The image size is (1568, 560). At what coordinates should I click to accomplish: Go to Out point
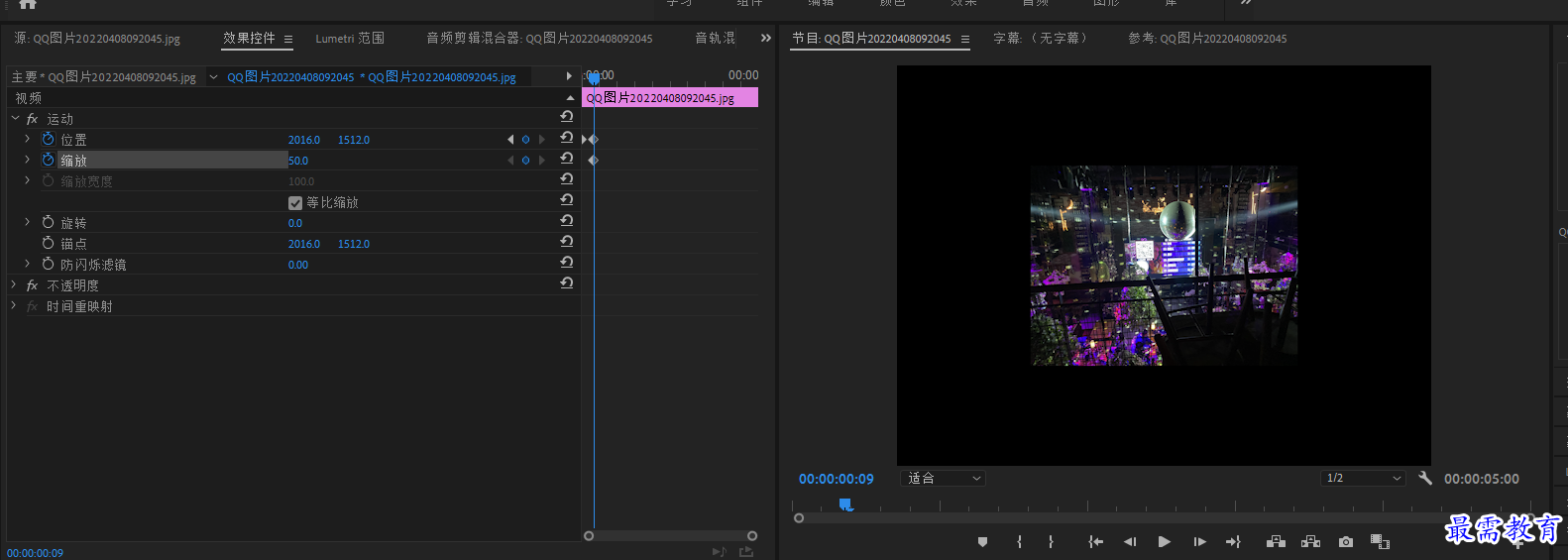(1233, 542)
